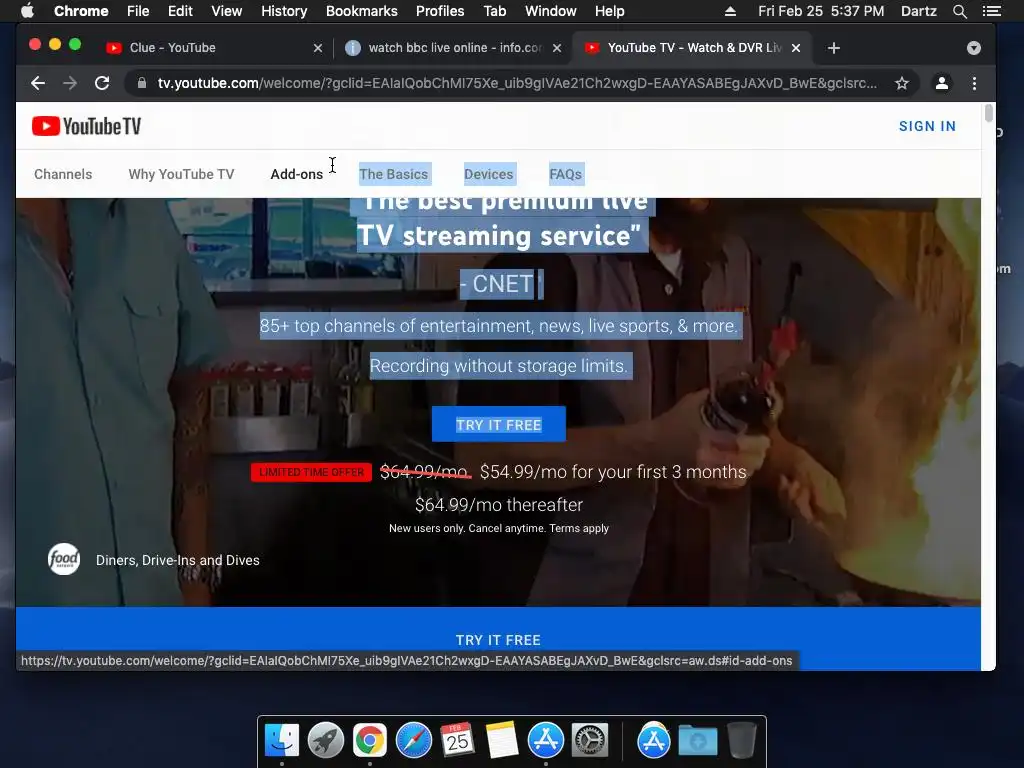Open the Apple menu
The height and width of the screenshot is (768, 1024).
[27, 11]
